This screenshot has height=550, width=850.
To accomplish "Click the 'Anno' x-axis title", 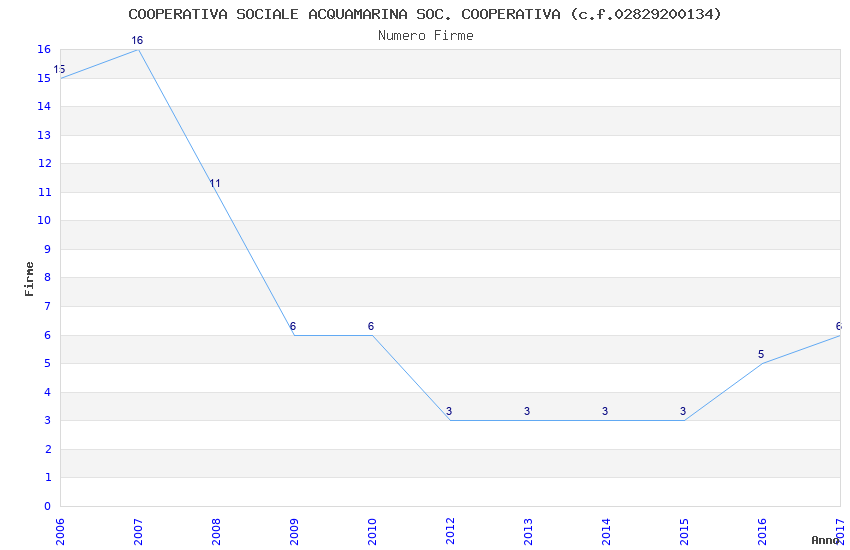I will [825, 540].
